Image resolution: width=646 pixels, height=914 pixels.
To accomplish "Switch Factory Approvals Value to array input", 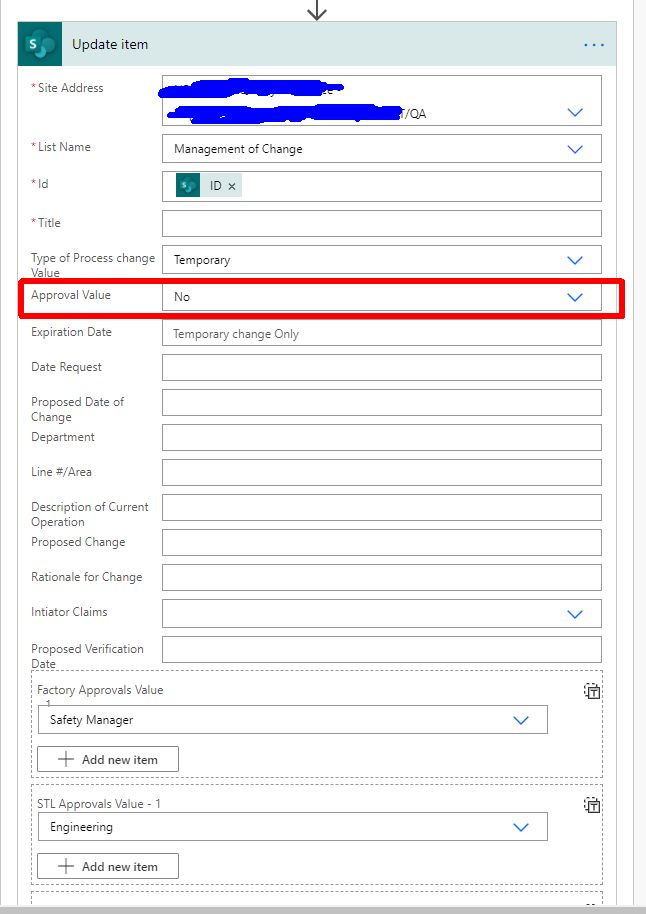I will click(x=592, y=691).
